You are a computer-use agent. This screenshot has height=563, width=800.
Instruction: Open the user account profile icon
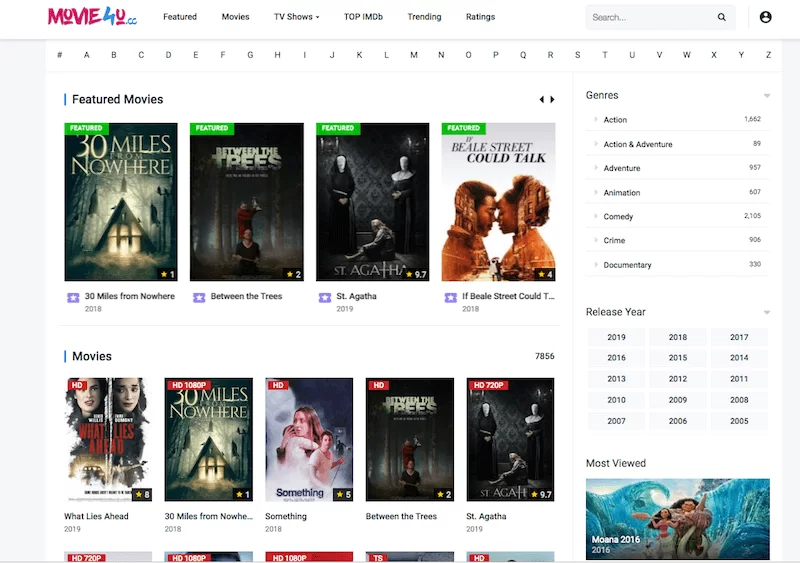[766, 17]
